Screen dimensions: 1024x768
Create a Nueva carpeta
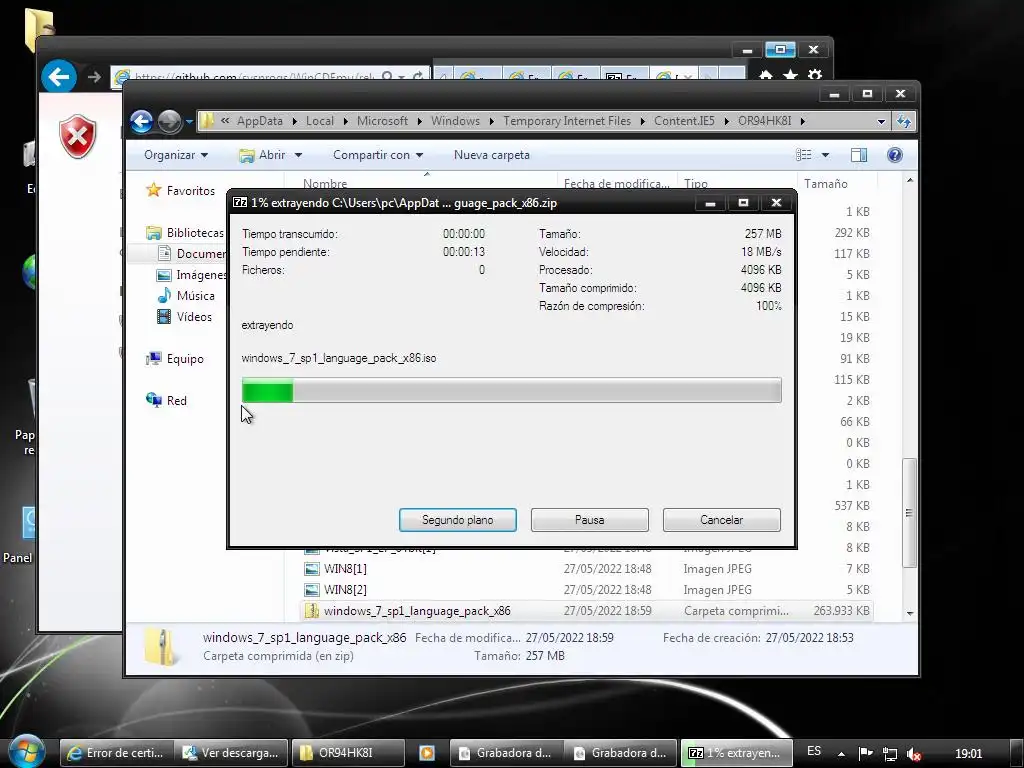point(492,155)
